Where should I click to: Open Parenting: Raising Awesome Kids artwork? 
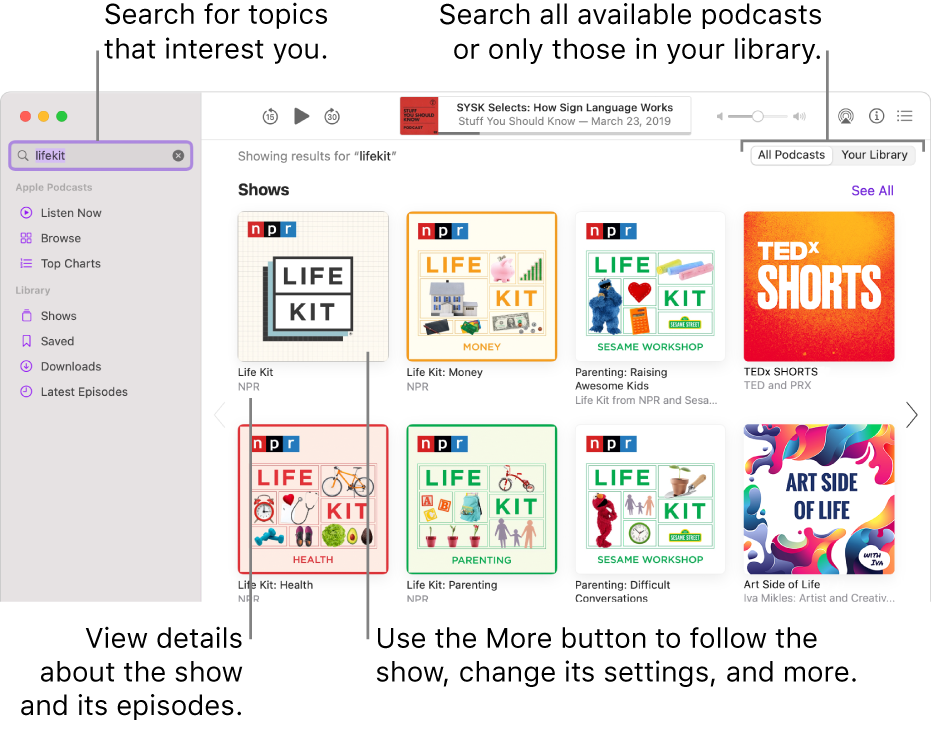tap(650, 286)
